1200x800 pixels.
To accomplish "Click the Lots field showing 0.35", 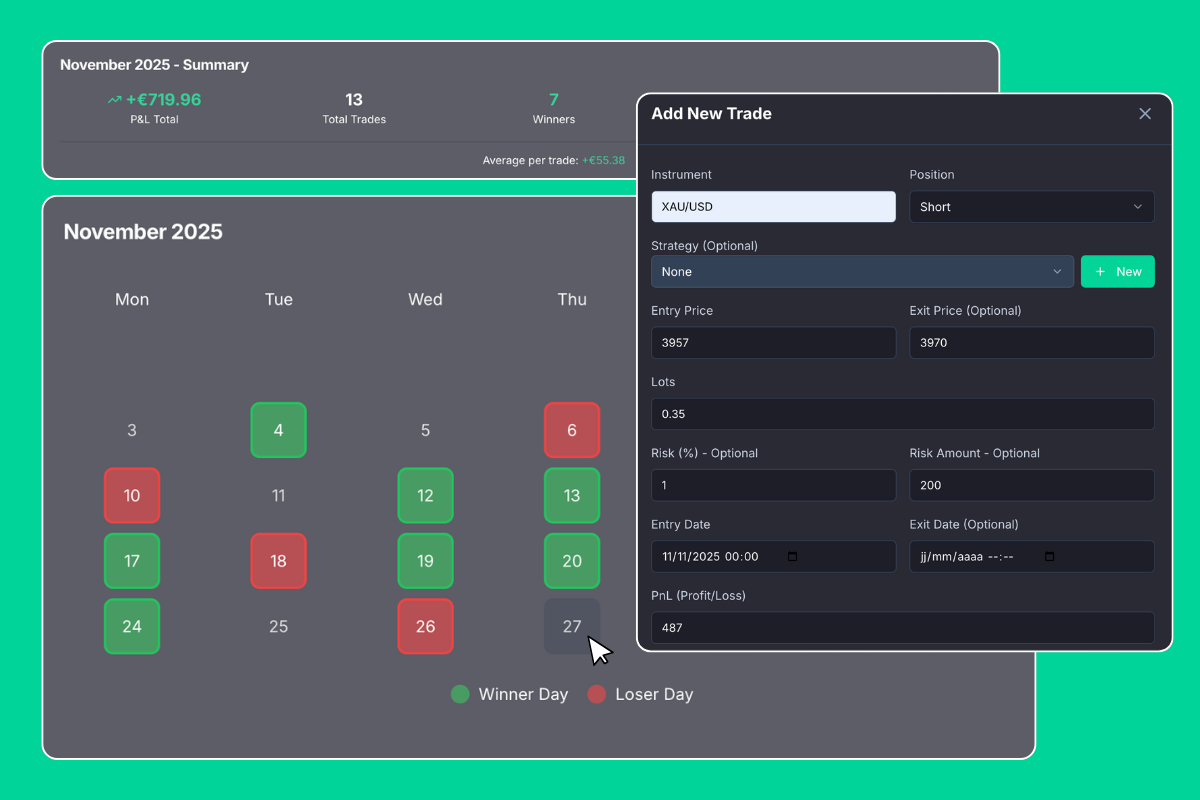I will point(902,414).
